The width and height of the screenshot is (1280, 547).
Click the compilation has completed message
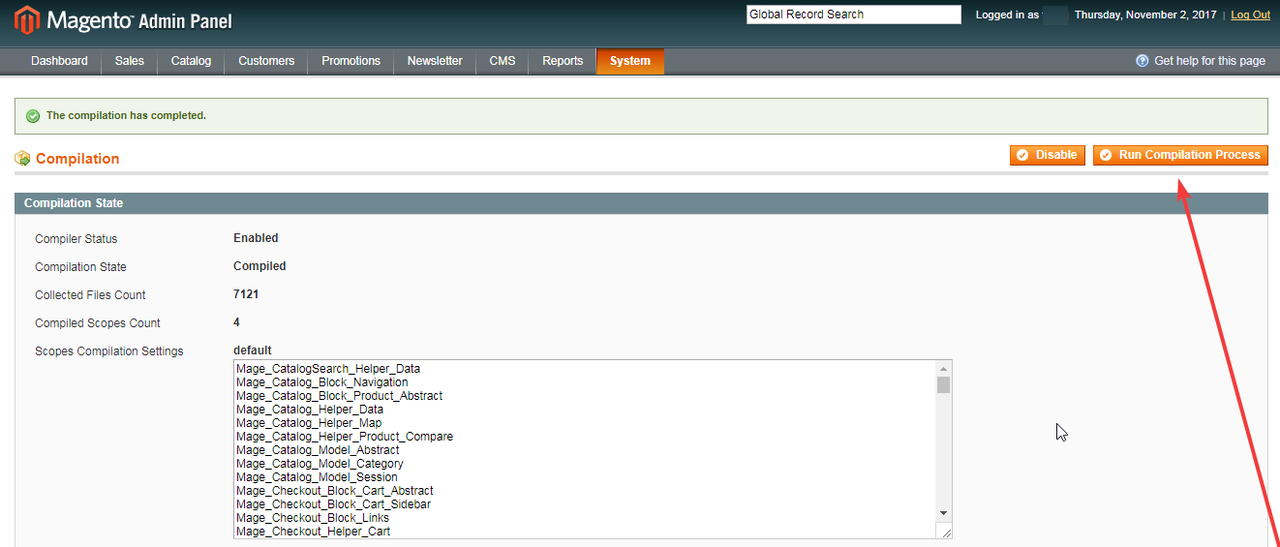pyautogui.click(x=126, y=116)
